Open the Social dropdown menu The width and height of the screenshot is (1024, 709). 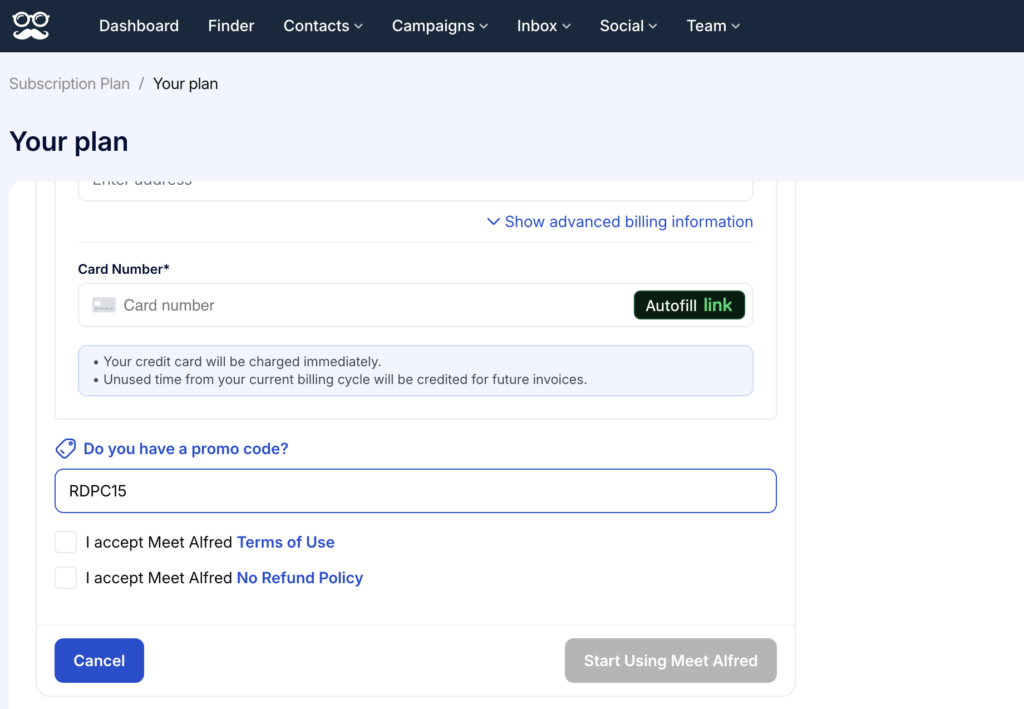629,26
